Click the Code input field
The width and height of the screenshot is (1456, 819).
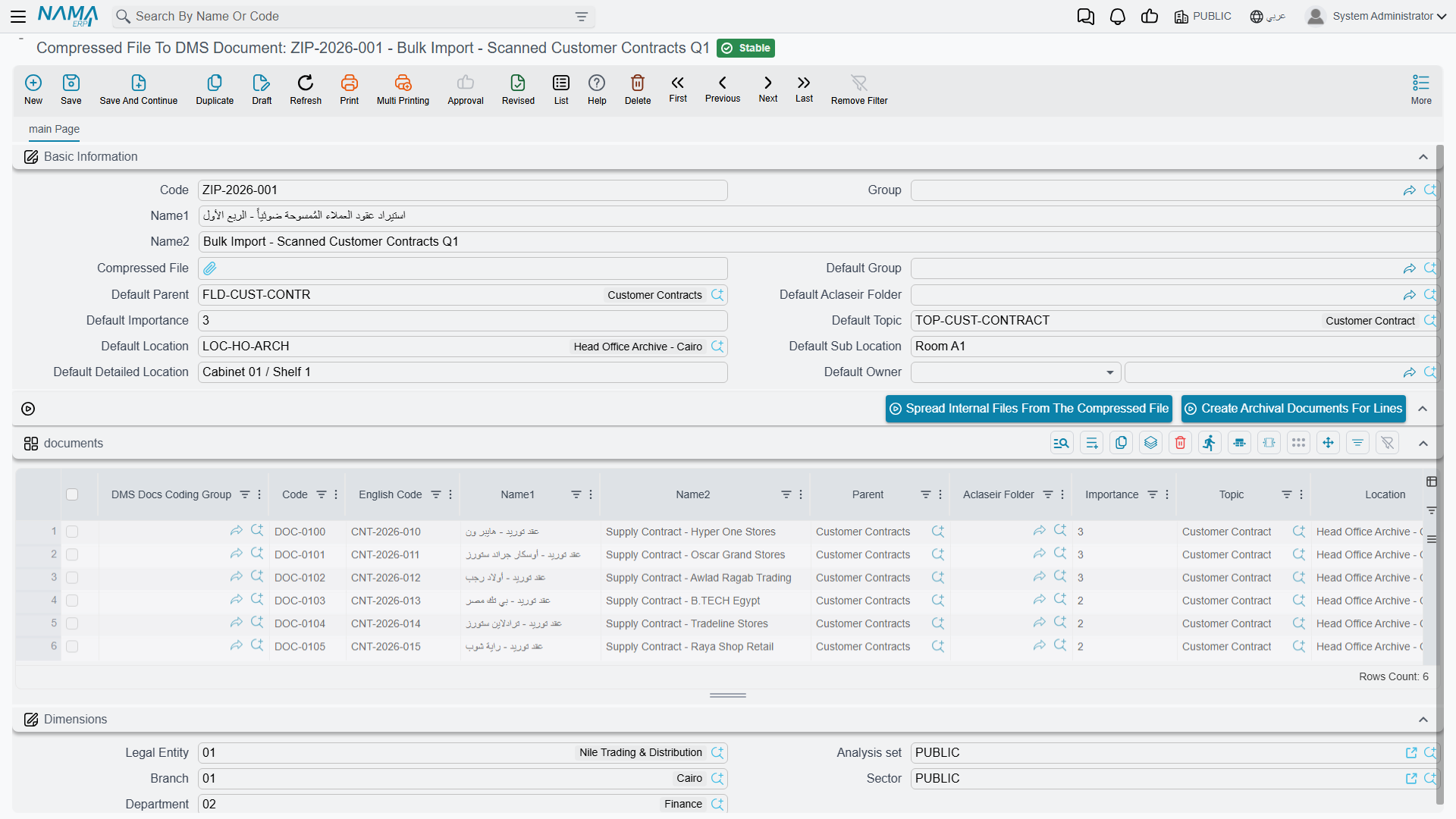coord(463,190)
